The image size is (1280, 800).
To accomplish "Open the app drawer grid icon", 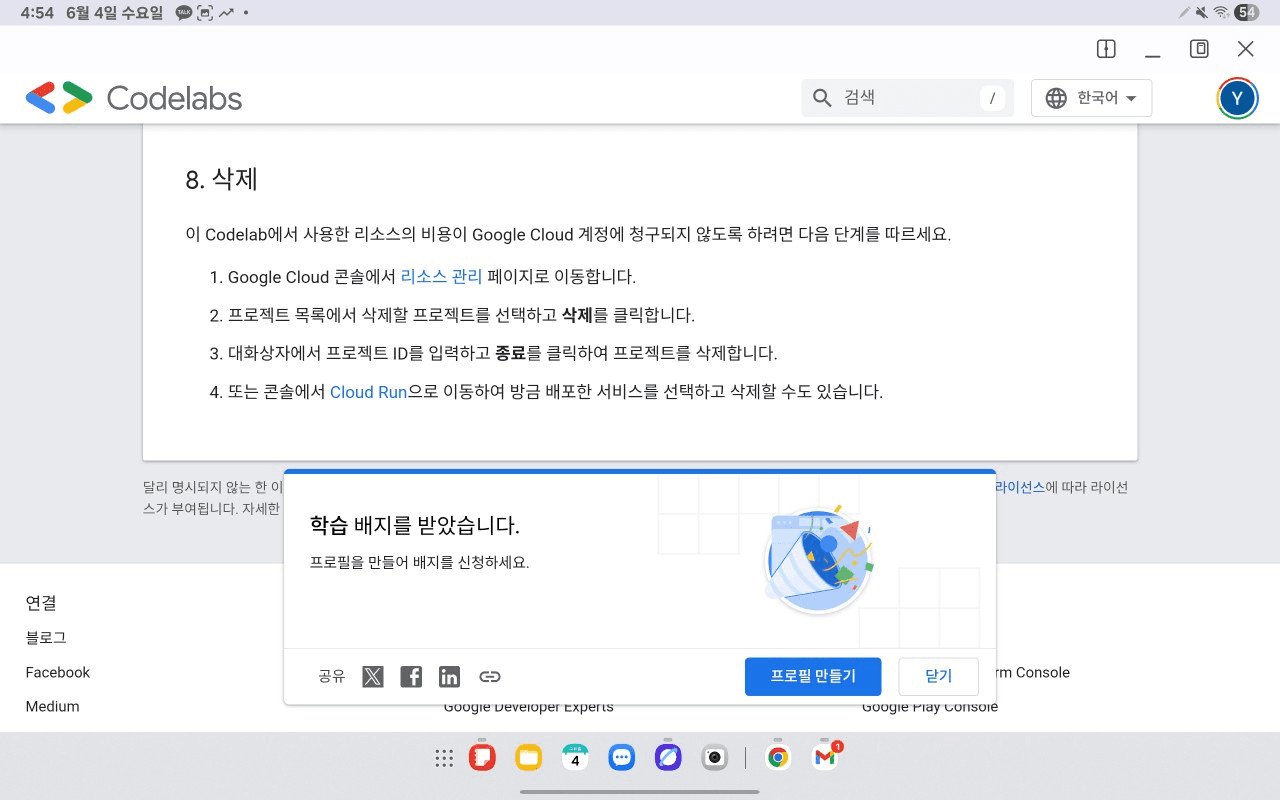I will tap(444, 758).
